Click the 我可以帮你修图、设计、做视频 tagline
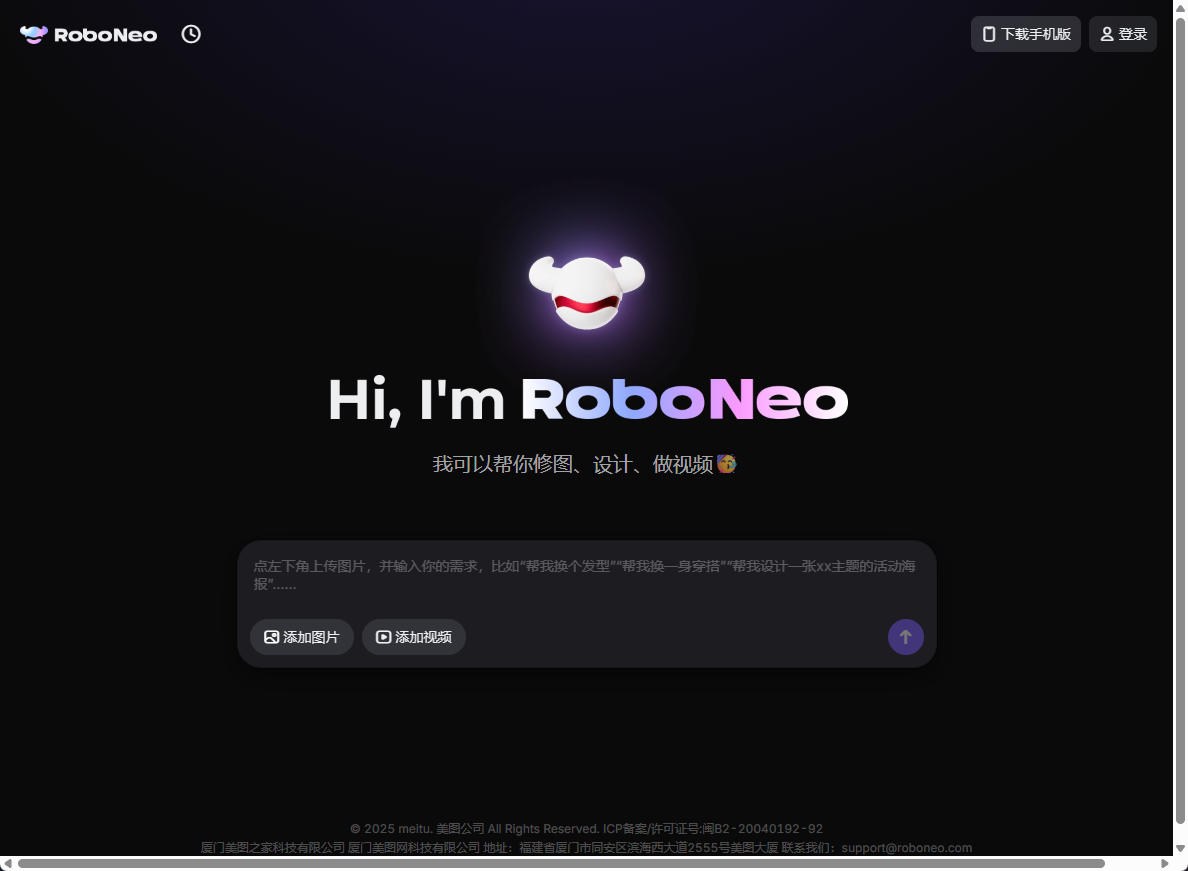This screenshot has width=1188, height=871. (x=584, y=464)
